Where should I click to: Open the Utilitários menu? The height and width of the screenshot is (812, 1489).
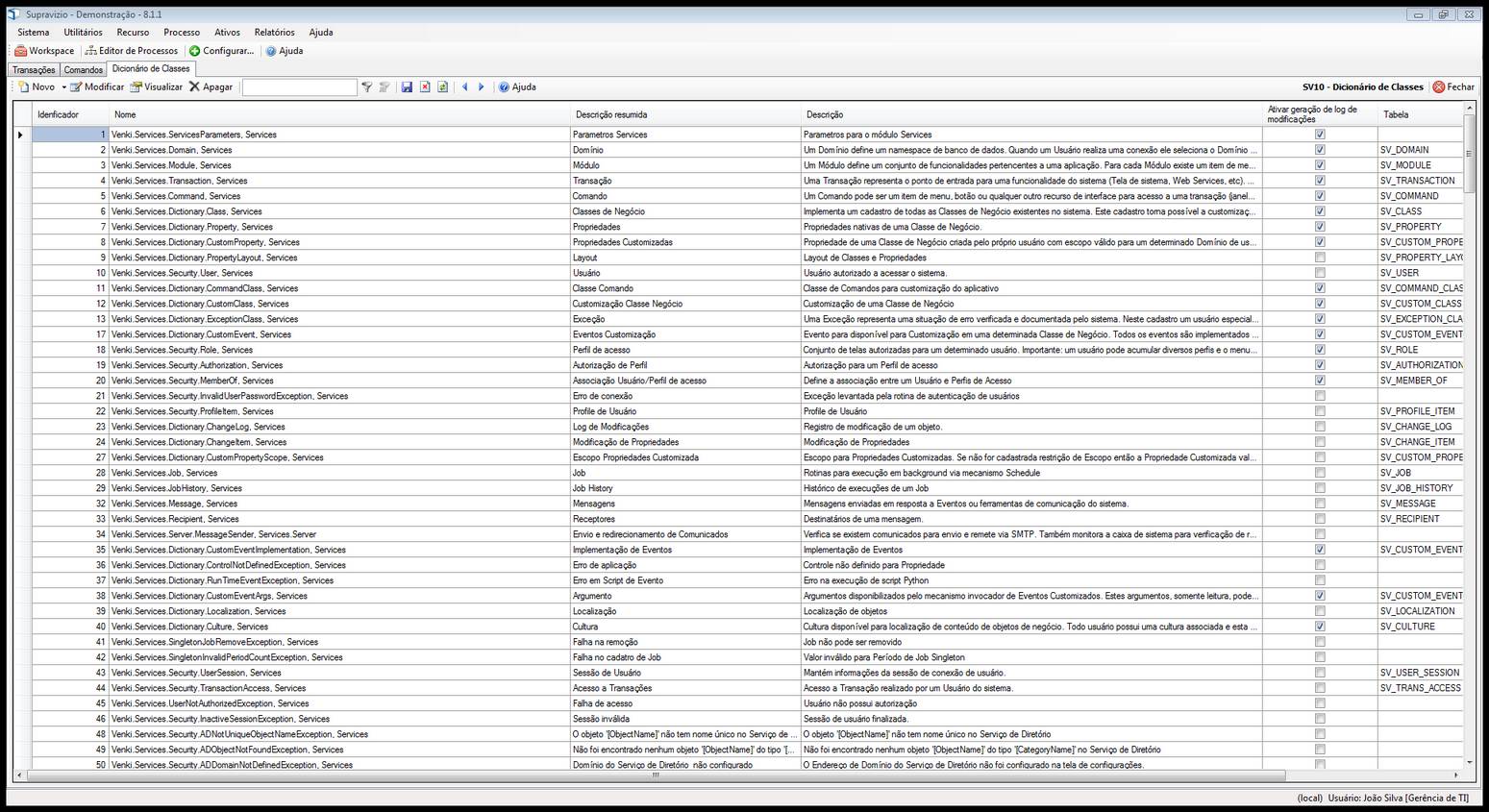point(83,33)
